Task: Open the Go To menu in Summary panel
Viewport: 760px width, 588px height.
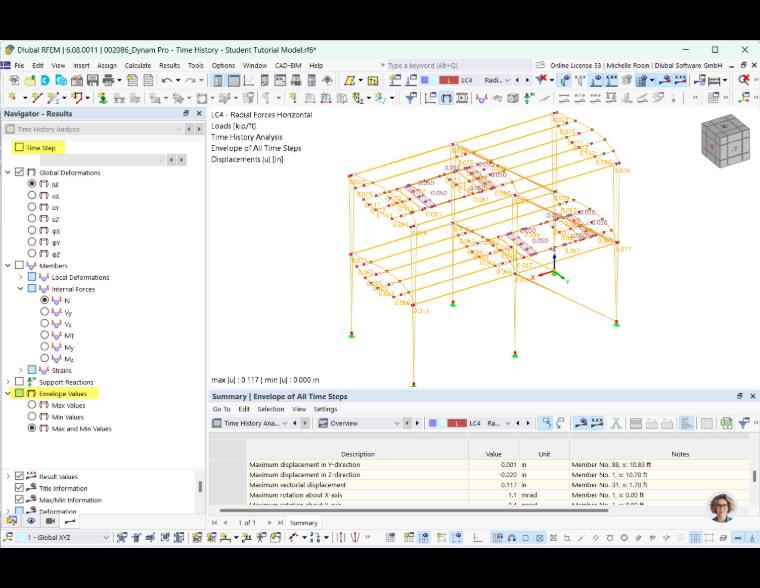Action: (x=222, y=409)
